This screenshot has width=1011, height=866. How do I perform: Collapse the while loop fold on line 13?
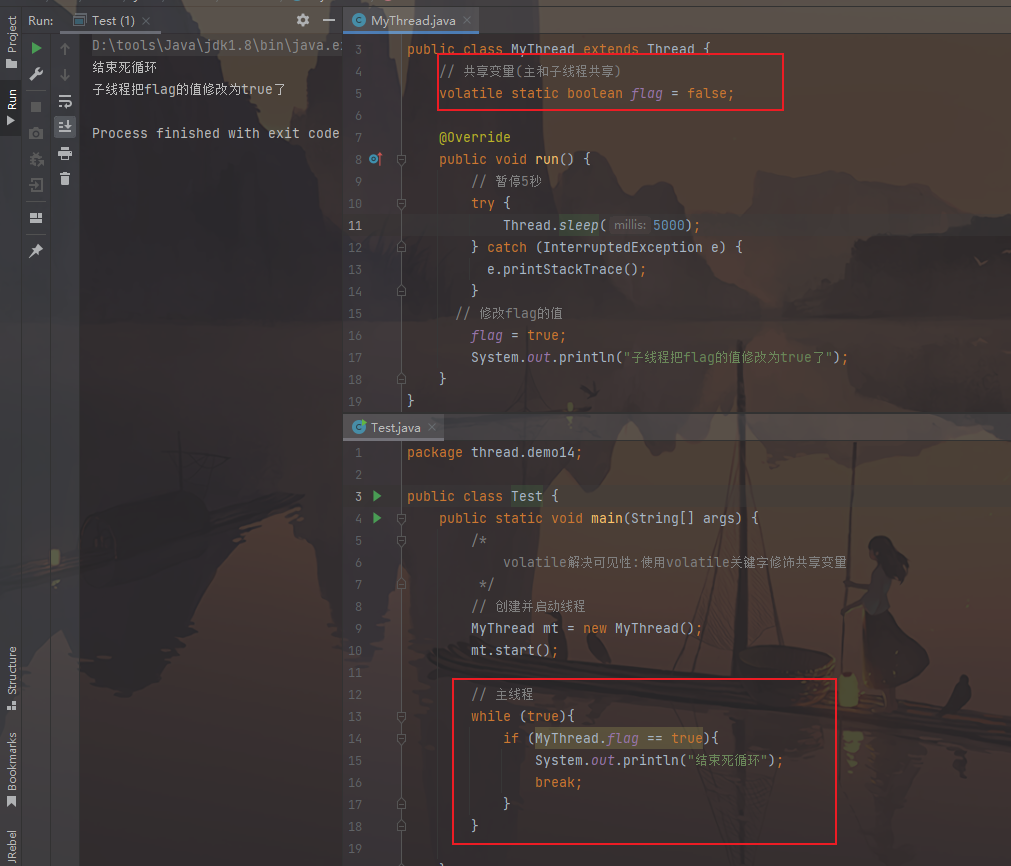(401, 717)
